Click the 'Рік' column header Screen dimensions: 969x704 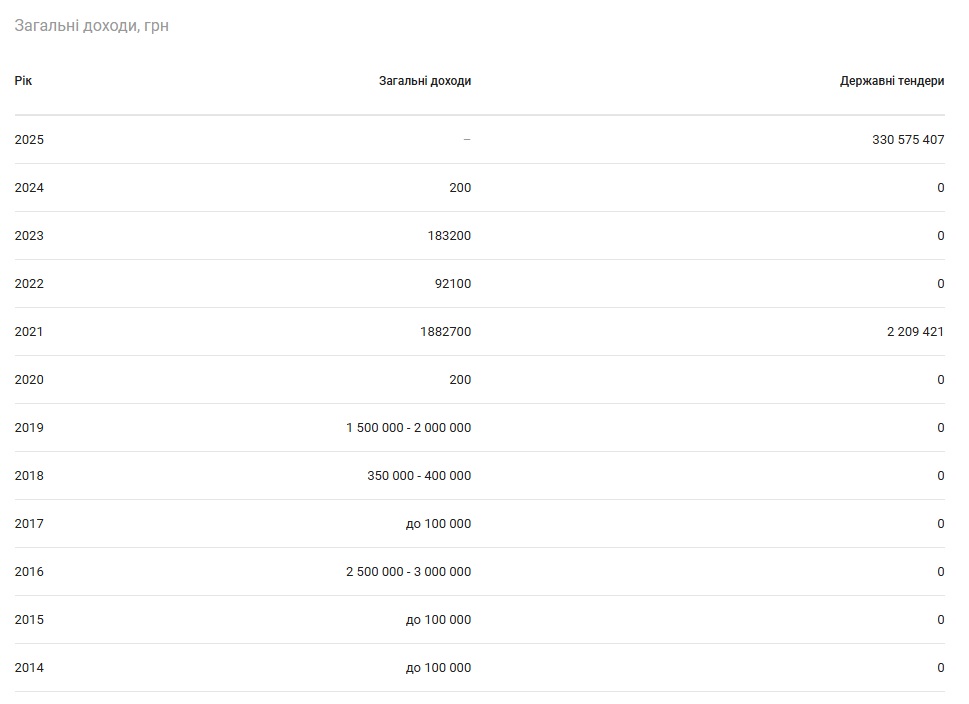coord(23,81)
